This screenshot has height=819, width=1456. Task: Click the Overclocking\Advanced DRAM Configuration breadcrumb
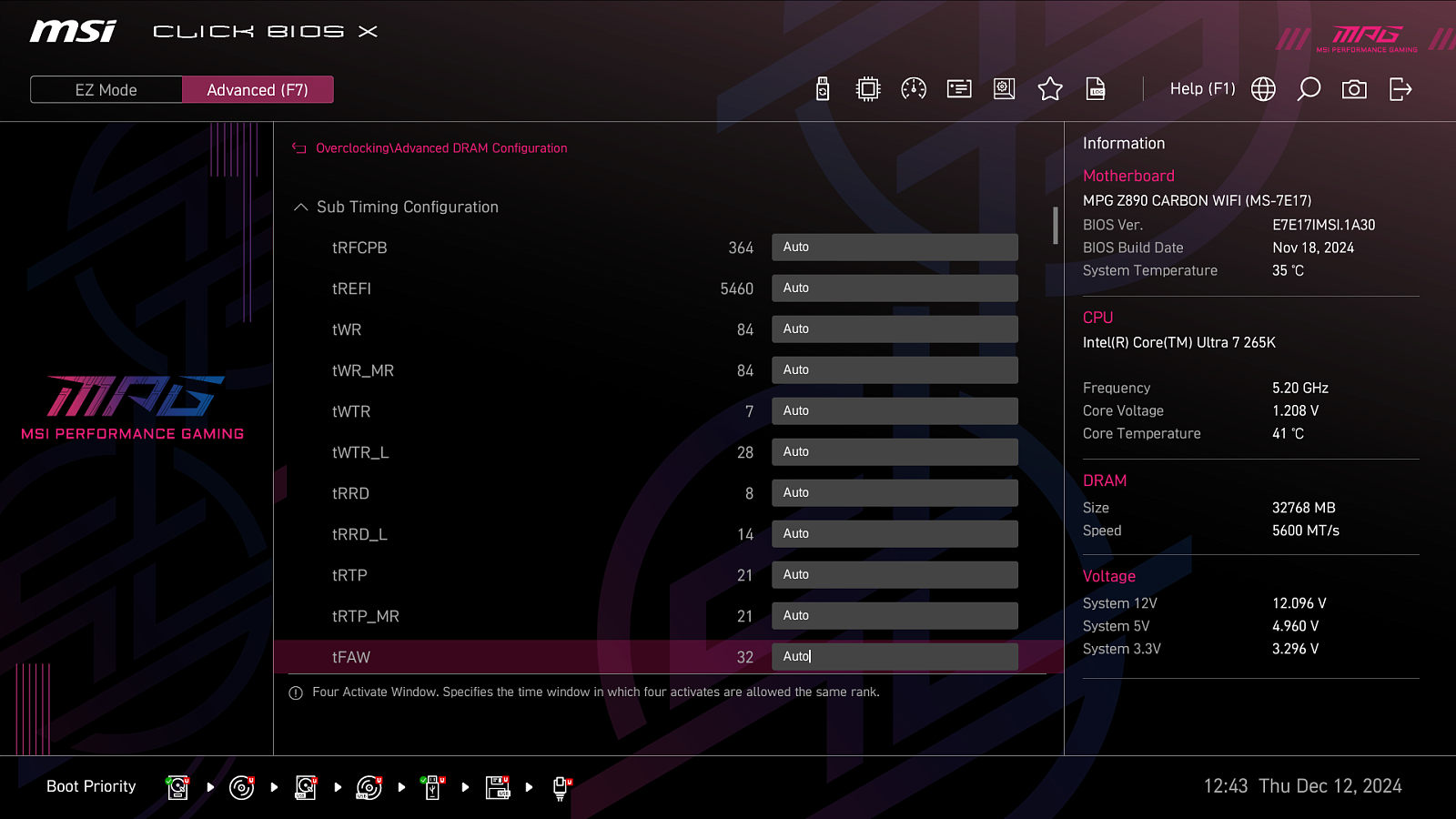click(x=441, y=148)
